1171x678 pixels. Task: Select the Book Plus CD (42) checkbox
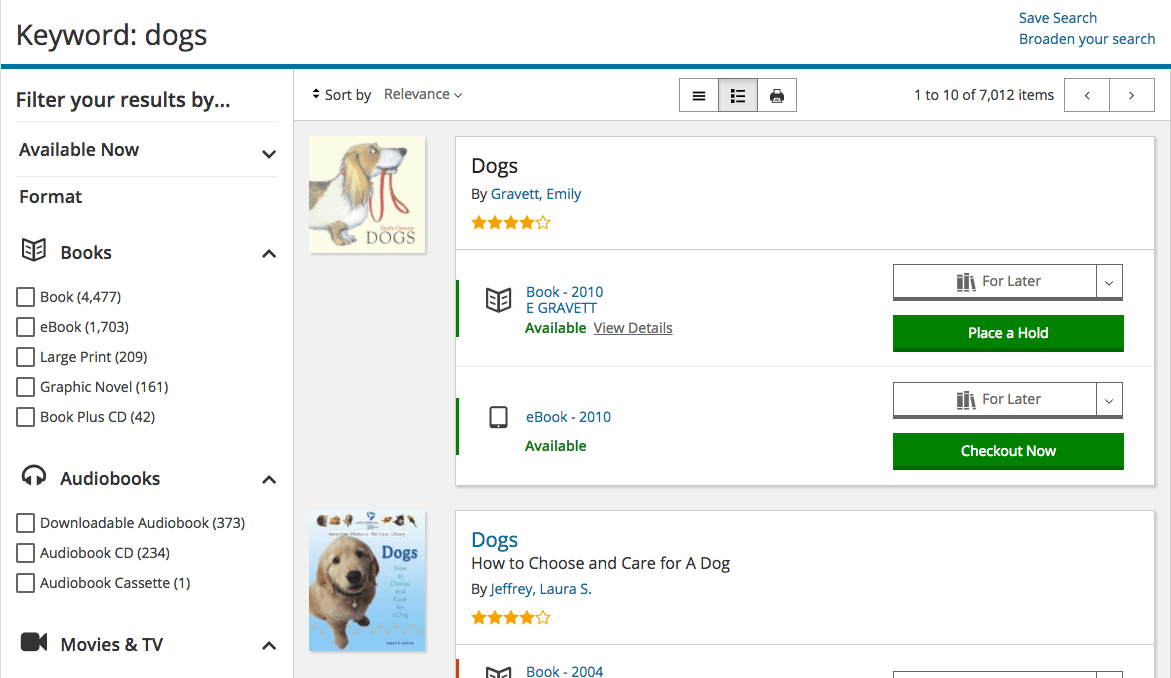(x=25, y=417)
